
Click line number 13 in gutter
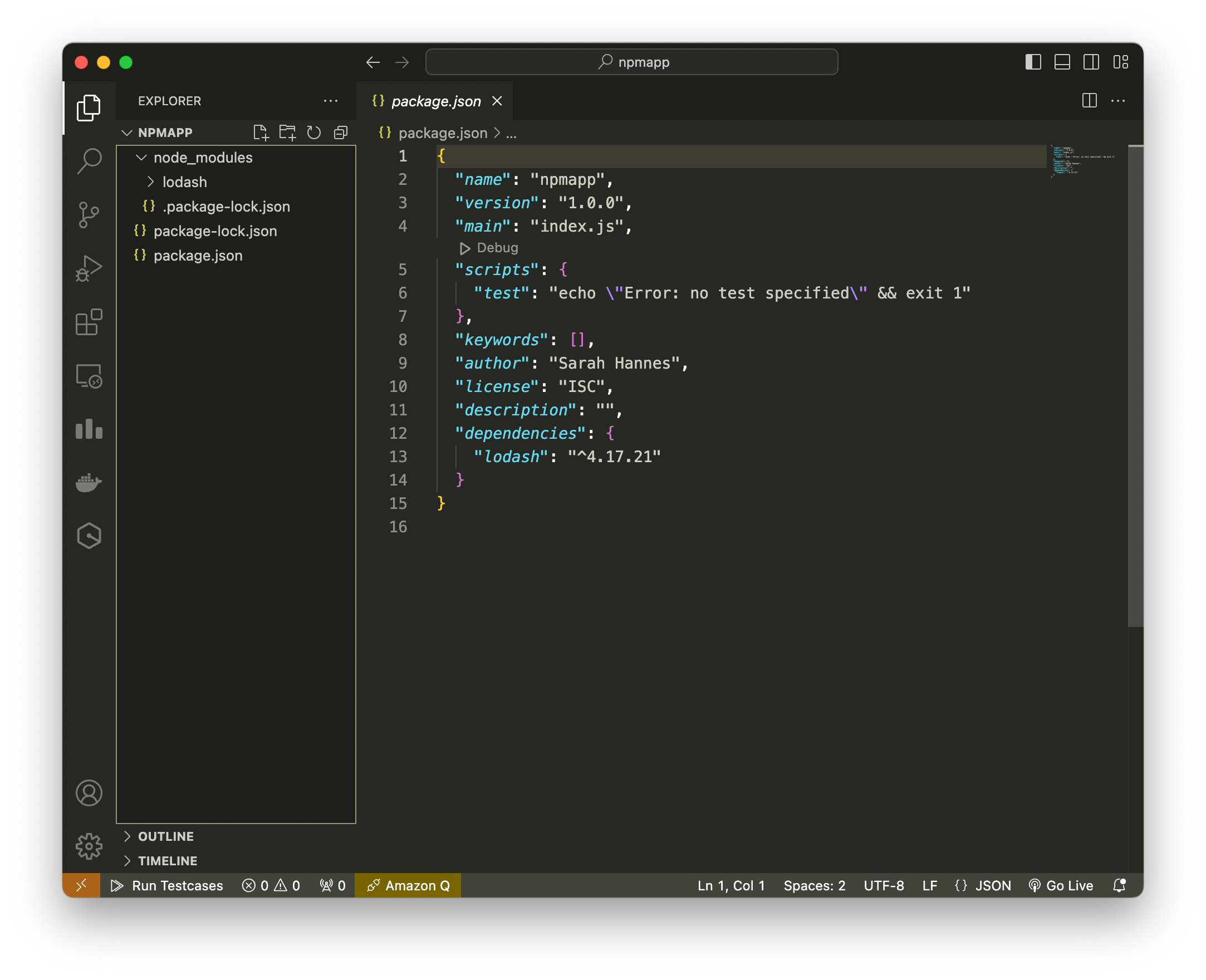coord(399,457)
